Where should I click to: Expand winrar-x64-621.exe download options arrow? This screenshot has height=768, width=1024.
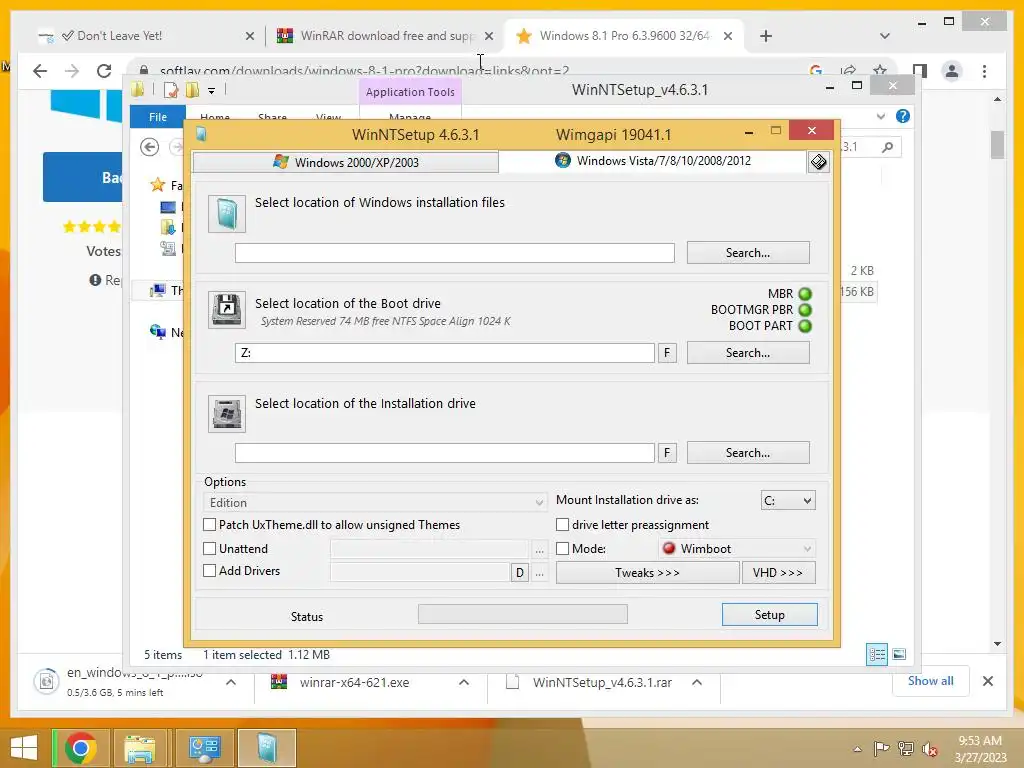click(x=464, y=682)
